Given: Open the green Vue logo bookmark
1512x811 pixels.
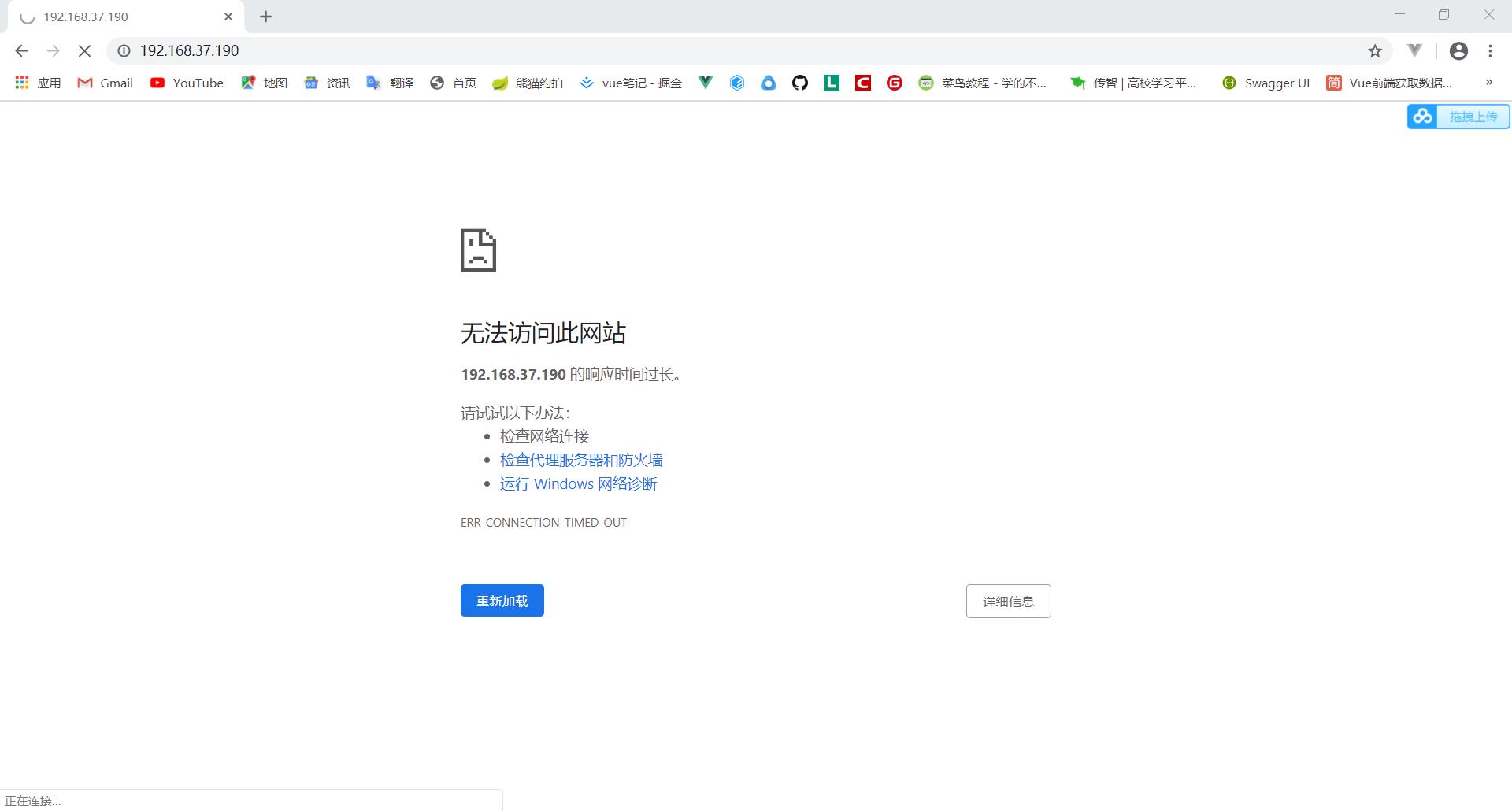Looking at the screenshot, I should click(x=706, y=83).
